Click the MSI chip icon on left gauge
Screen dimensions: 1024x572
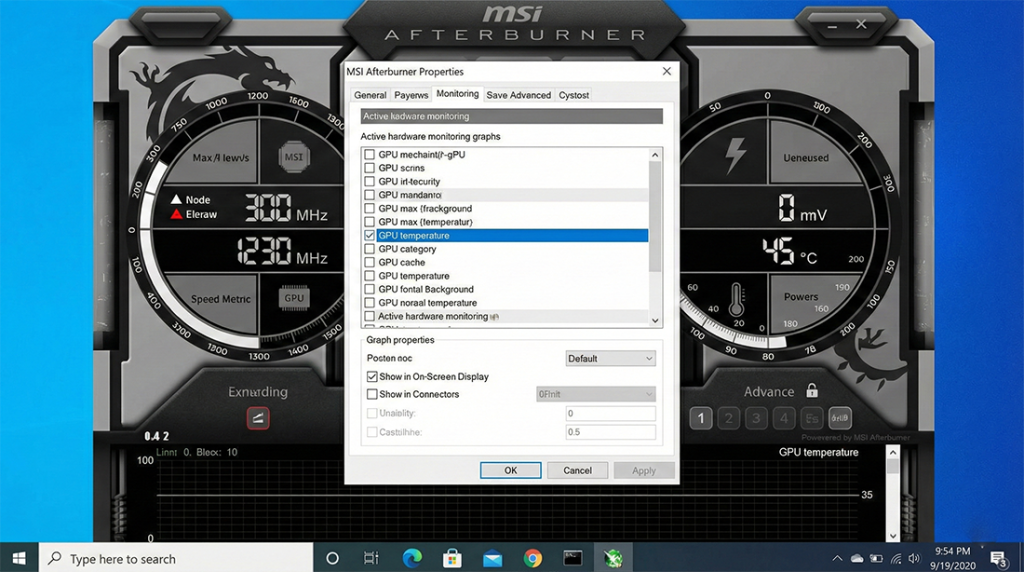click(294, 157)
